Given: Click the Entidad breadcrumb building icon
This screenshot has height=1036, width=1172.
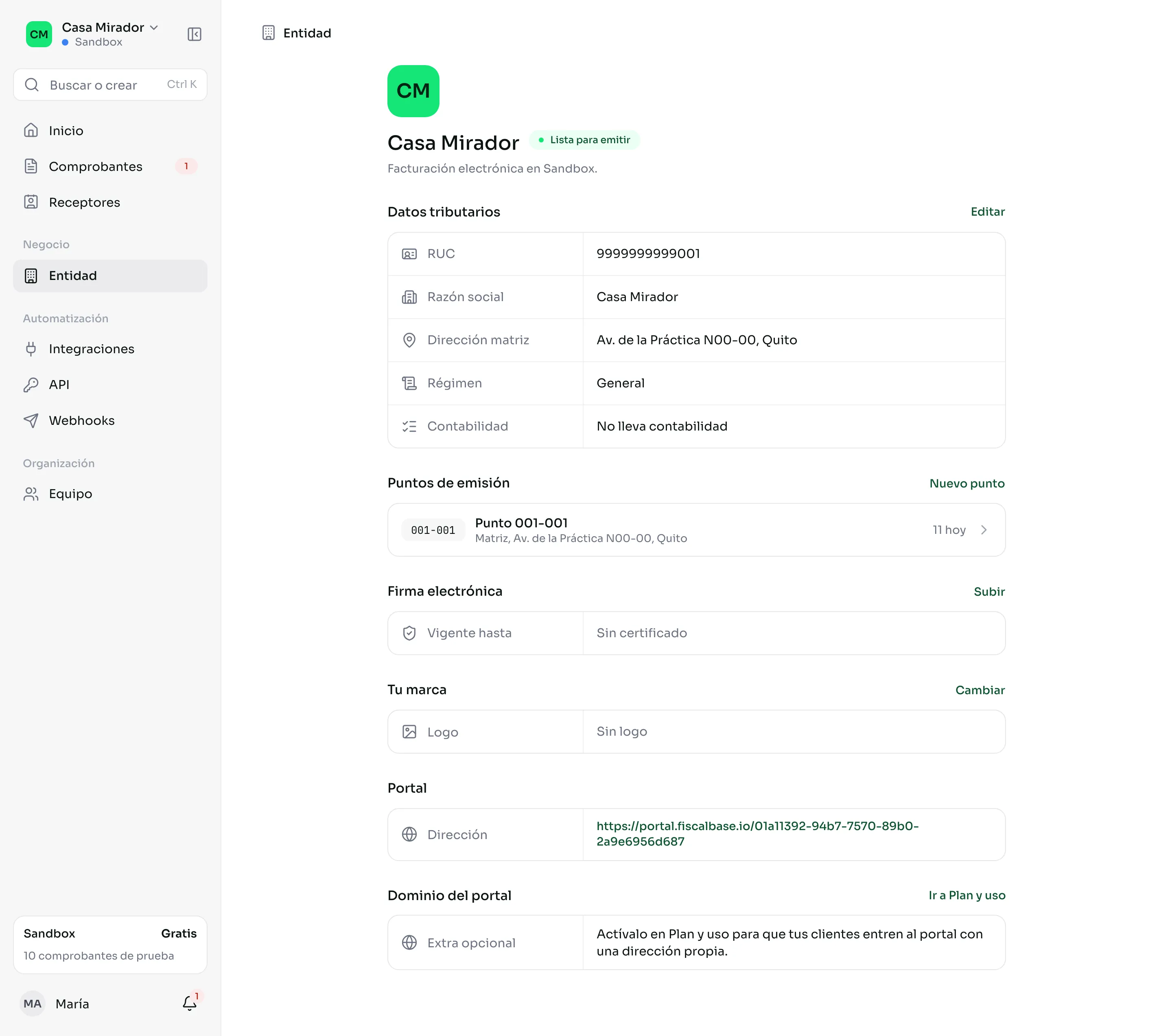Looking at the screenshot, I should tap(268, 33).
